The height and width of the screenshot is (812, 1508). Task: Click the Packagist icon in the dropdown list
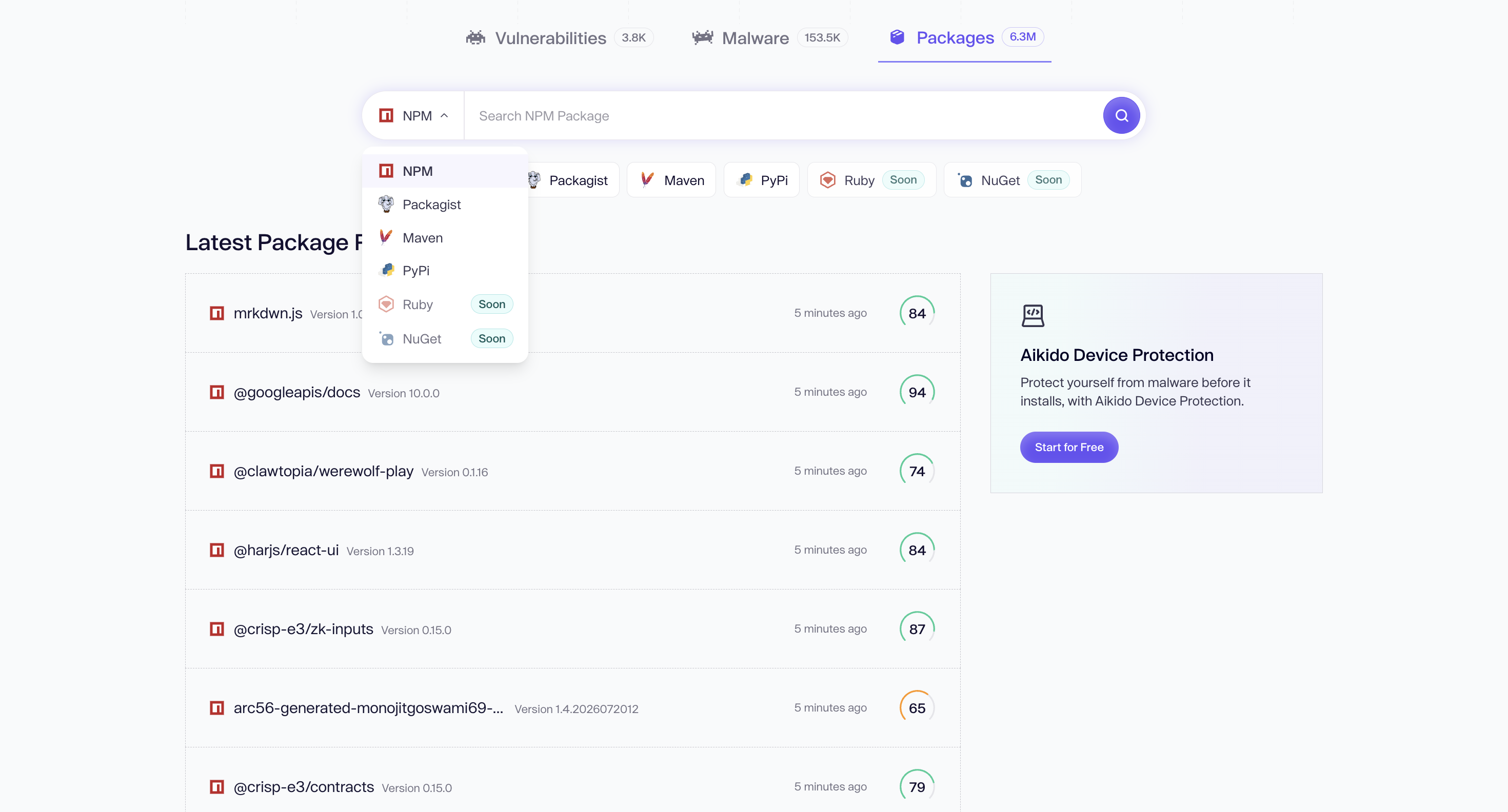[x=386, y=204]
